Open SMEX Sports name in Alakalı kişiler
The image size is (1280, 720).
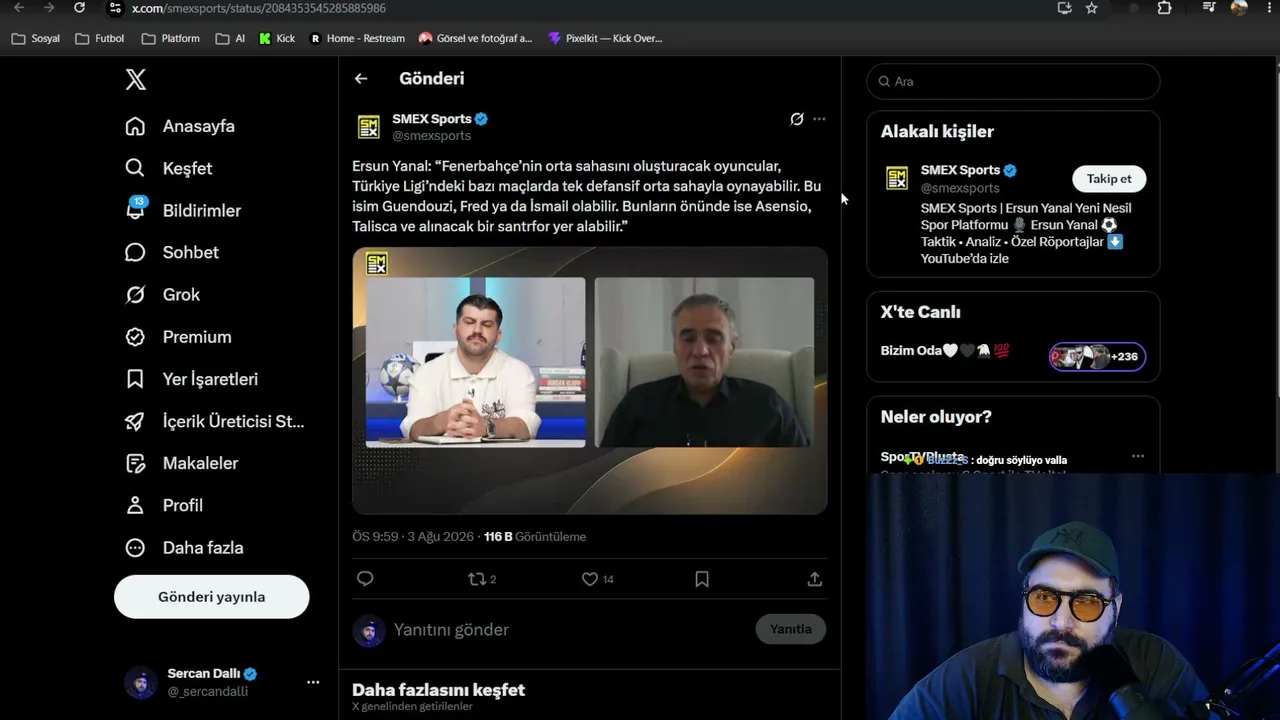click(x=960, y=170)
